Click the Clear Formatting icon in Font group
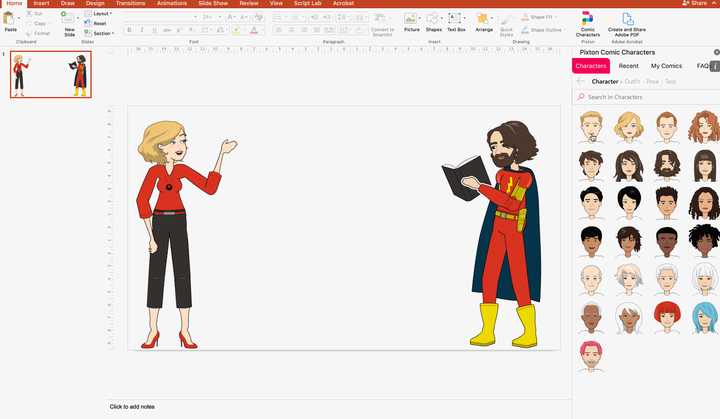This screenshot has height=419, width=720. (259, 17)
